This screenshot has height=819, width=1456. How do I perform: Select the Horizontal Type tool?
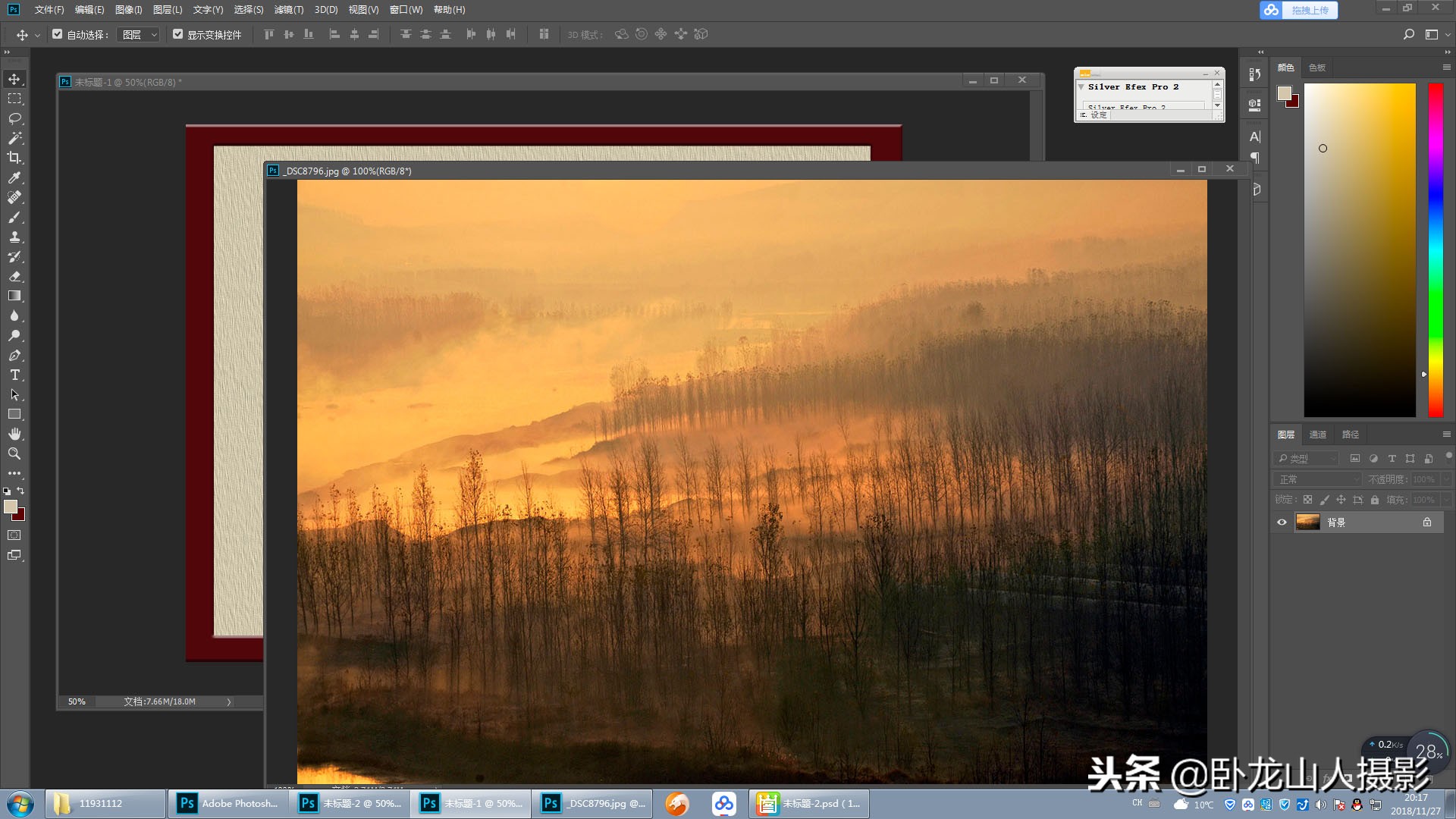14,375
